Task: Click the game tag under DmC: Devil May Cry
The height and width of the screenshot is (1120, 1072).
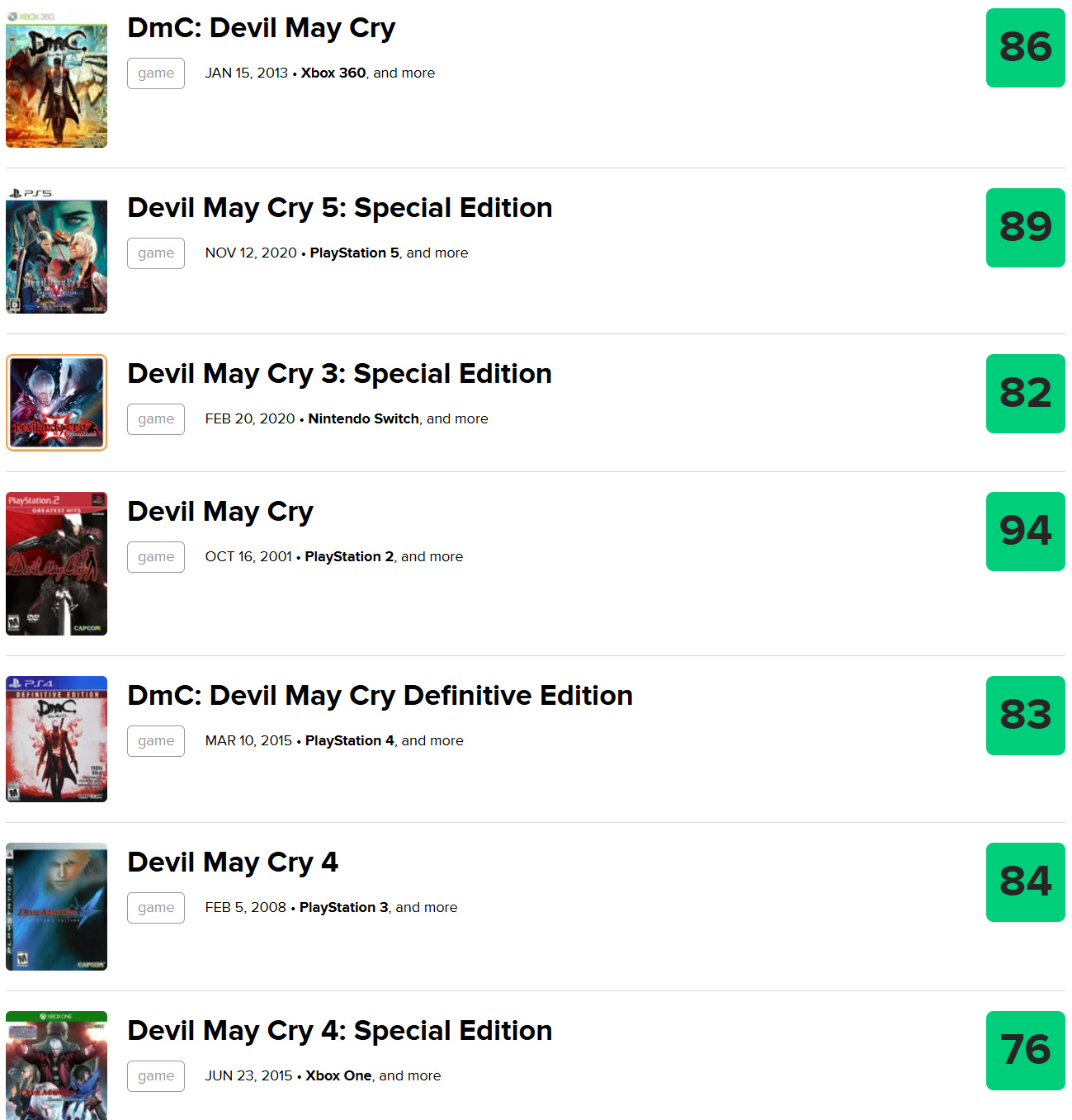Action: coord(156,73)
